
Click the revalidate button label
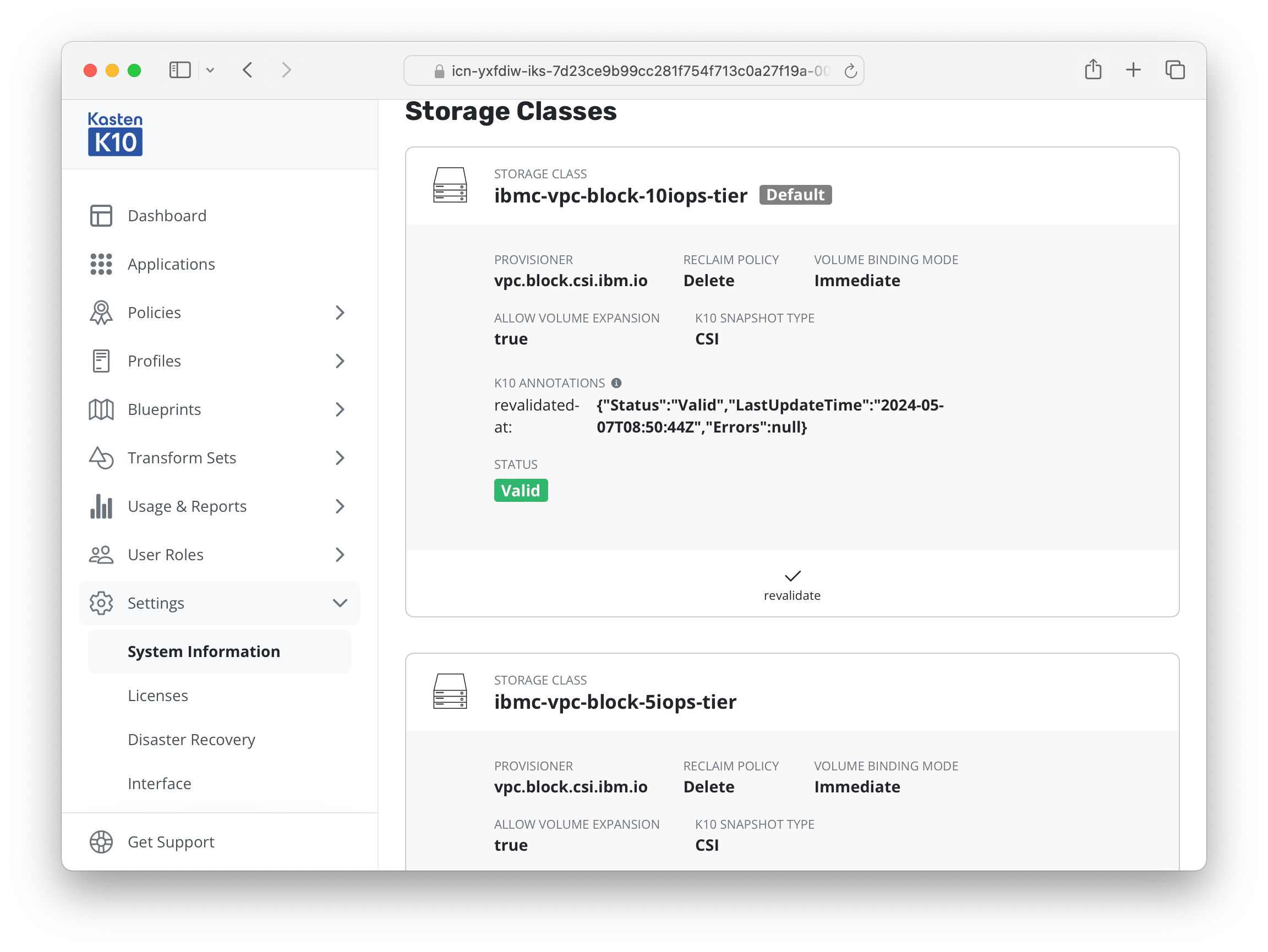pyautogui.click(x=792, y=595)
